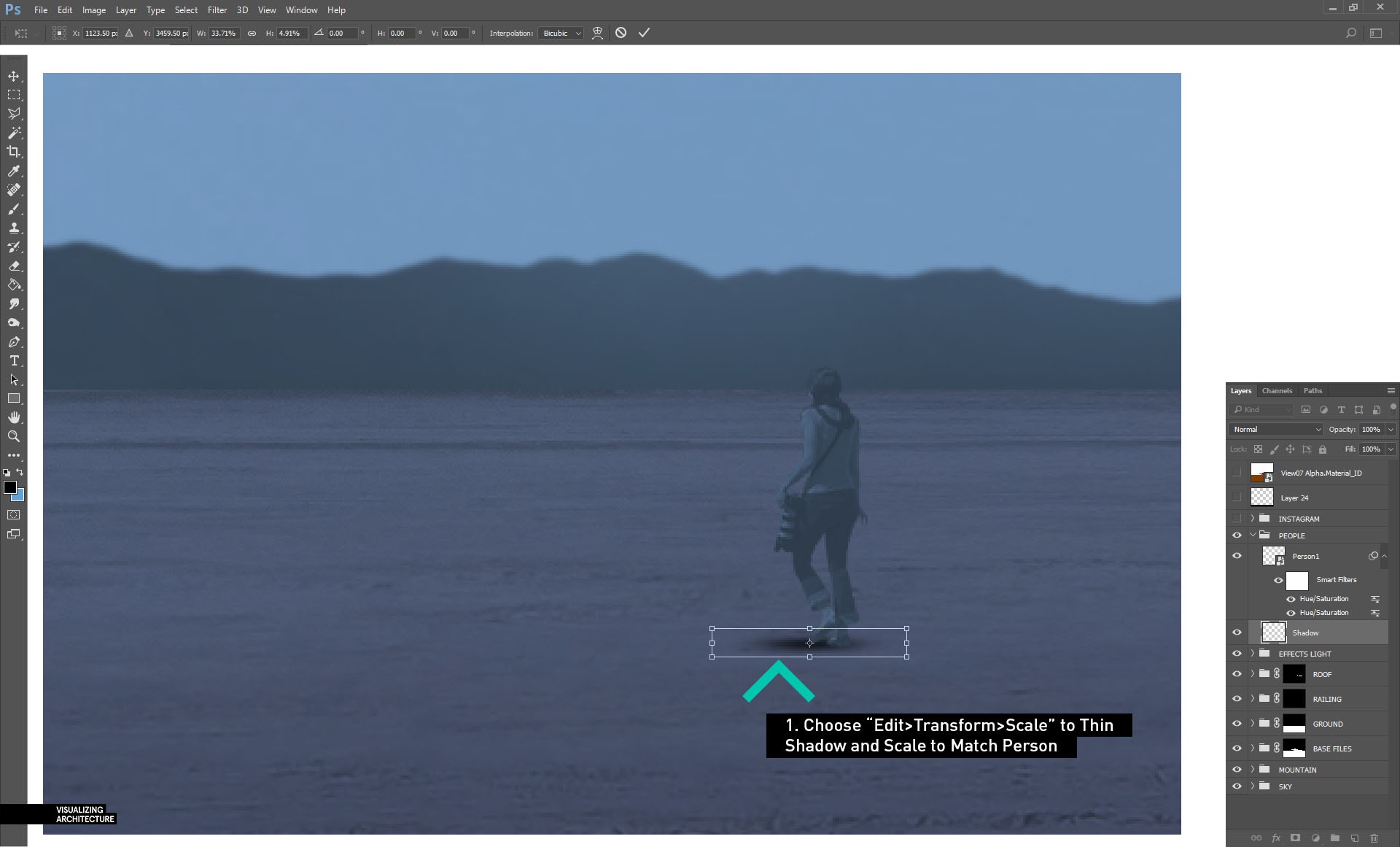Viewport: 1400px width, 847px height.
Task: Click the W width percentage field
Action: [x=224, y=33]
